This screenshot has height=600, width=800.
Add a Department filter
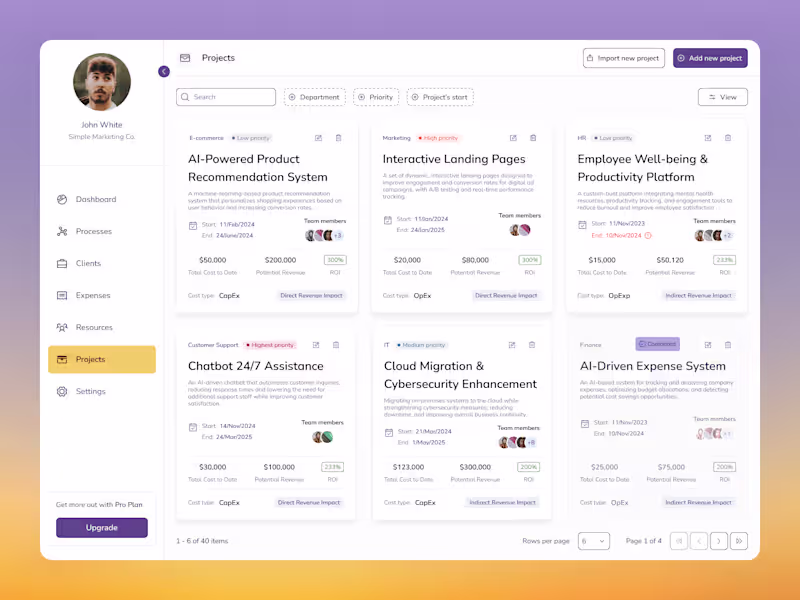pos(315,97)
